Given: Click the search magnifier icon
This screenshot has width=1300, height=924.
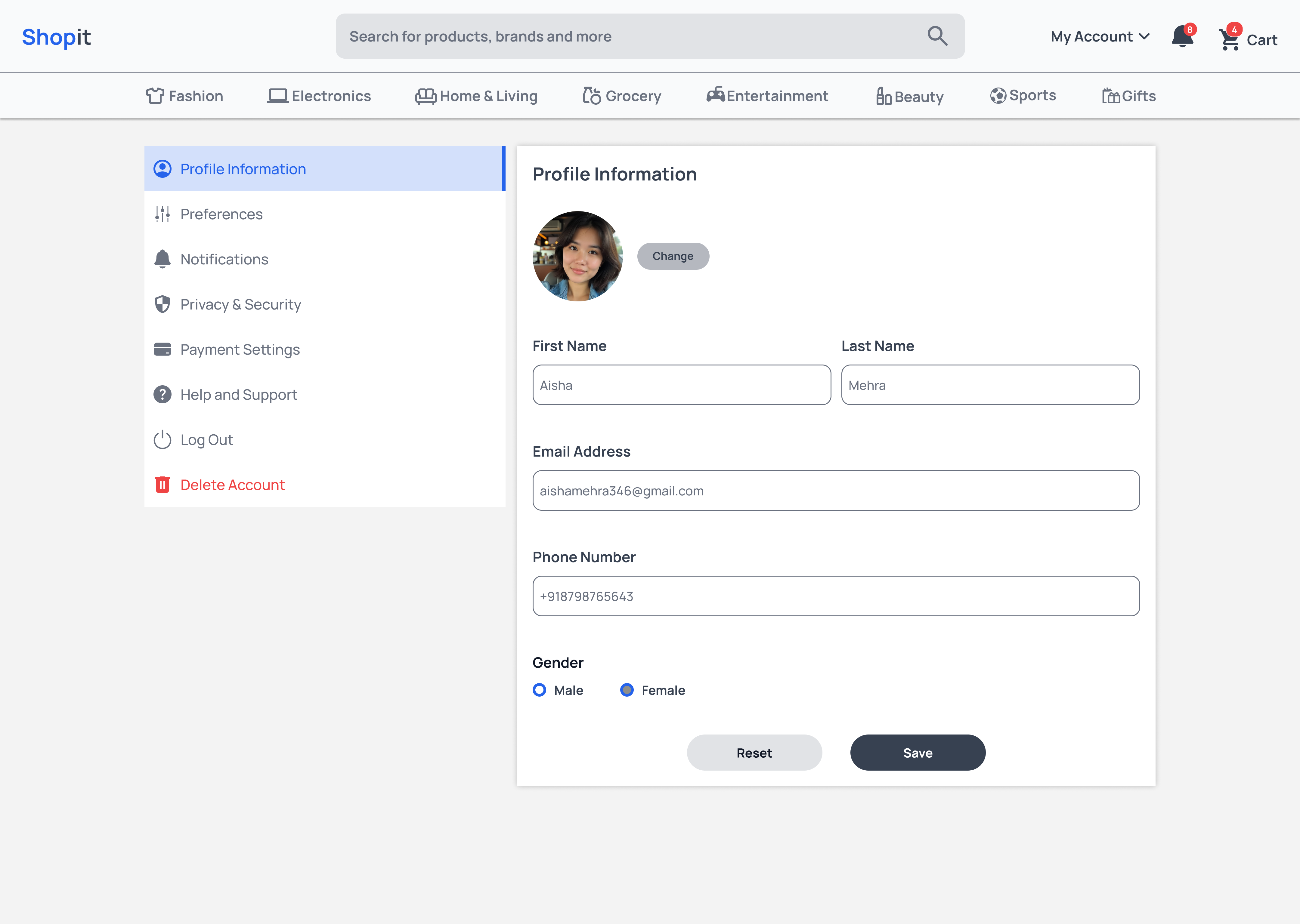Looking at the screenshot, I should tap(937, 36).
